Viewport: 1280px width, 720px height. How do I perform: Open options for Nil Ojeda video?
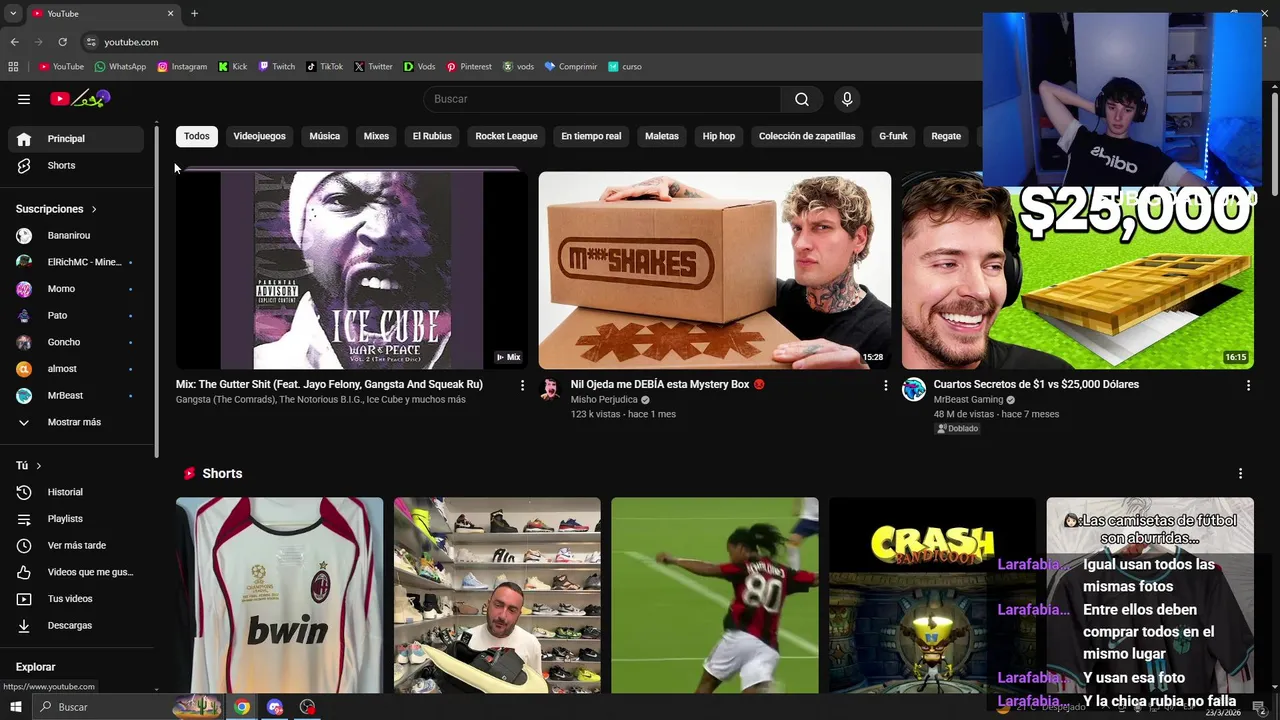point(885,385)
